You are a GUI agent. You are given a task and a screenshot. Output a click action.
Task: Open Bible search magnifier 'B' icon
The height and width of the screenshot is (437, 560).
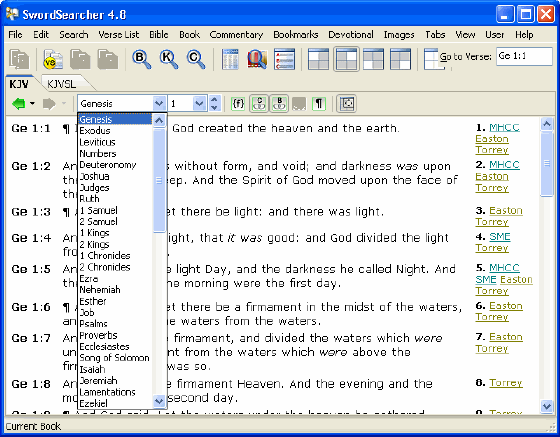tap(141, 59)
